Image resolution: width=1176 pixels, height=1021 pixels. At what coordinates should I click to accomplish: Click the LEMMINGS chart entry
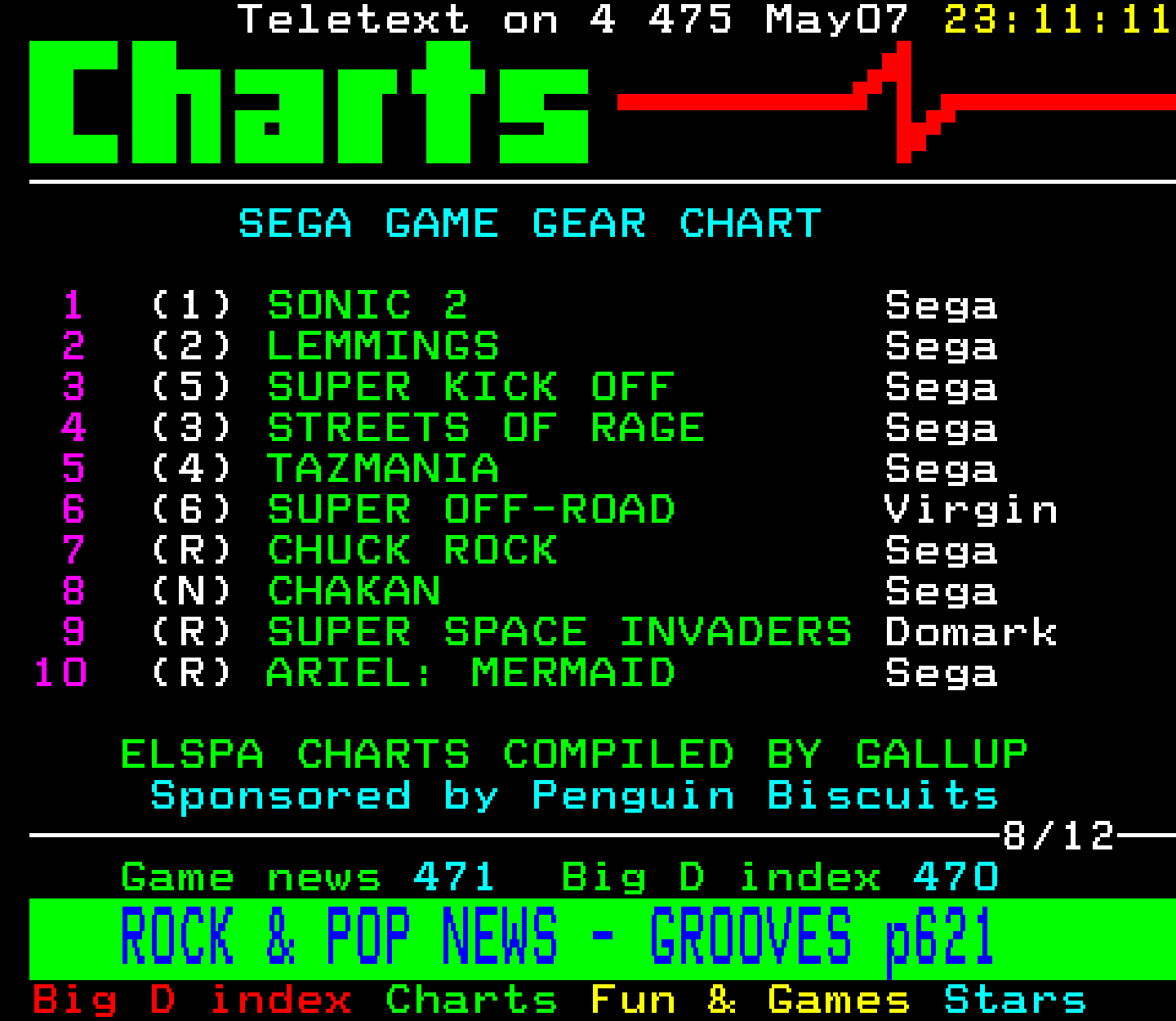[x=383, y=346]
